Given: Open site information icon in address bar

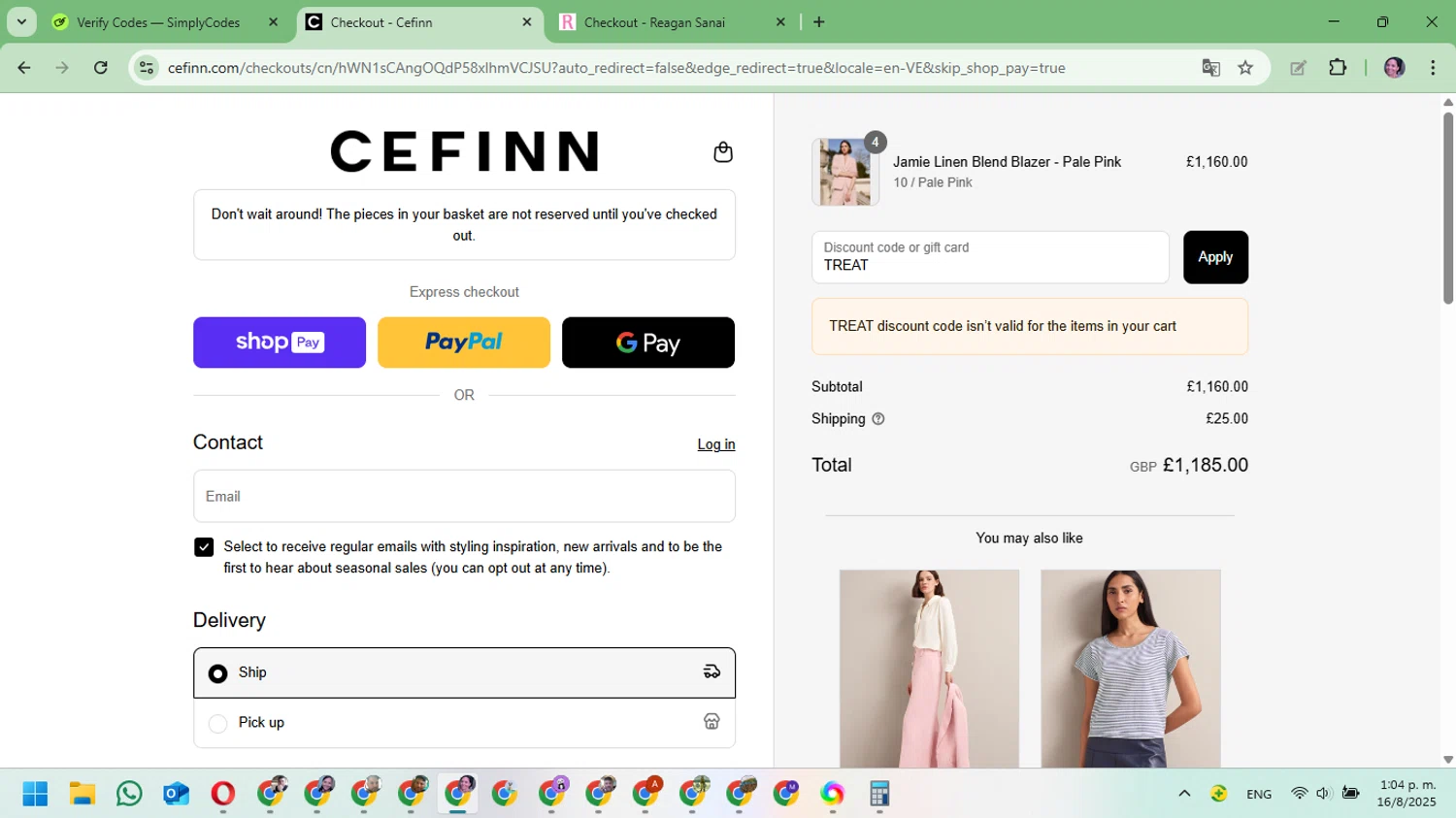Looking at the screenshot, I should tap(147, 68).
